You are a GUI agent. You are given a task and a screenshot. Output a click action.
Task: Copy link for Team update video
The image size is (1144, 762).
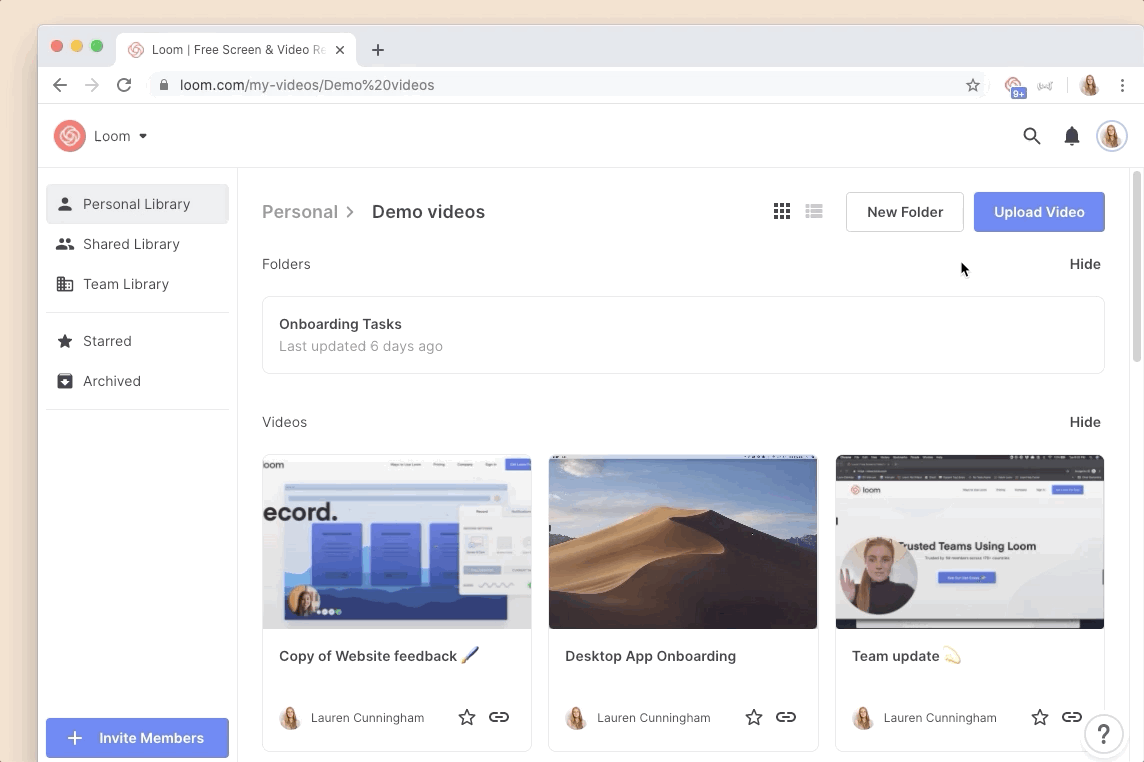(1072, 717)
